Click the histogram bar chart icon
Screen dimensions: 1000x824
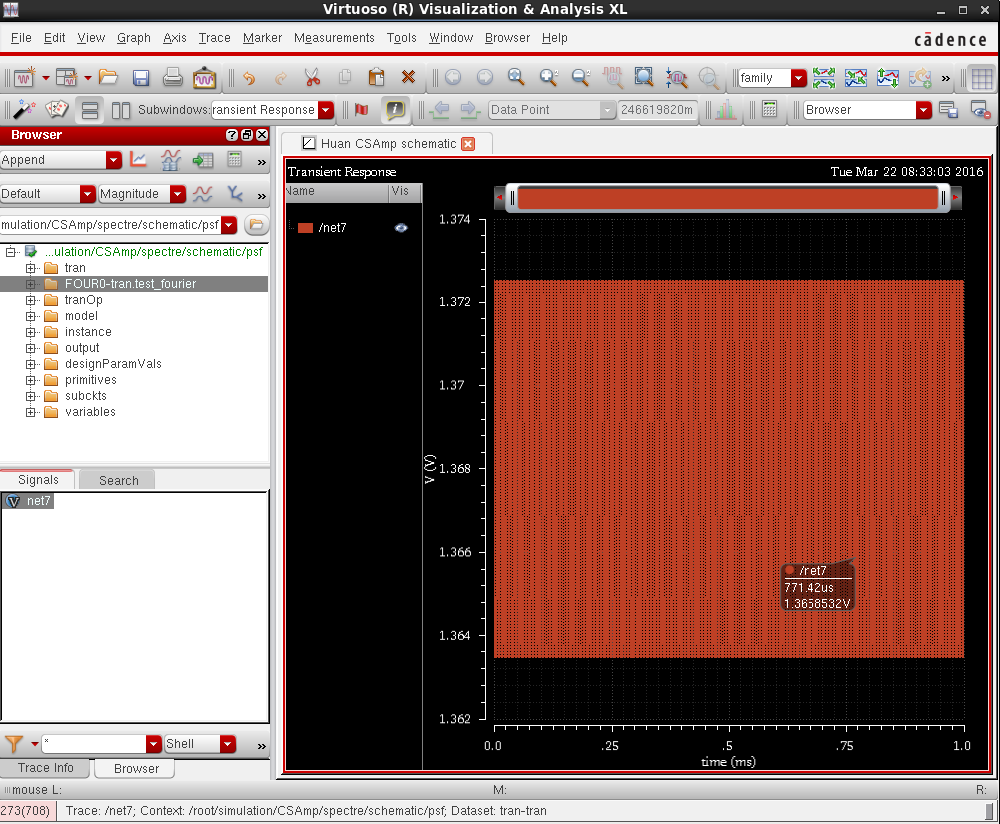point(725,110)
